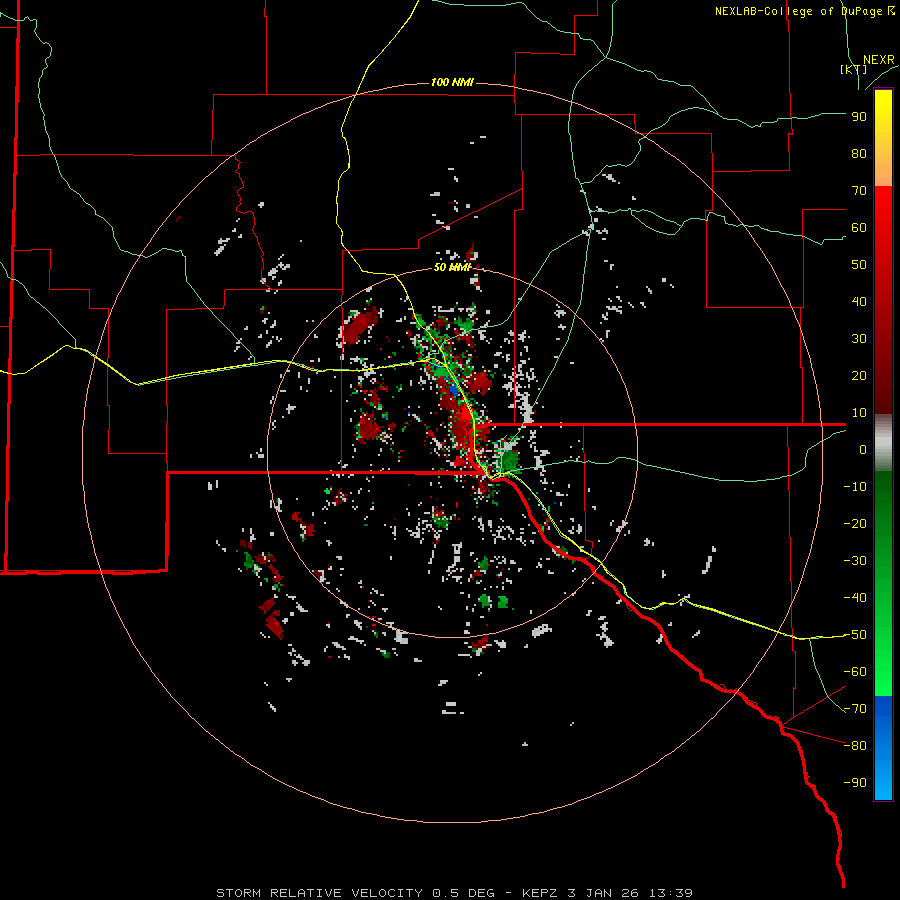Select the -30 value on velocity scale
This screenshot has width=900, height=900.
tap(855, 561)
